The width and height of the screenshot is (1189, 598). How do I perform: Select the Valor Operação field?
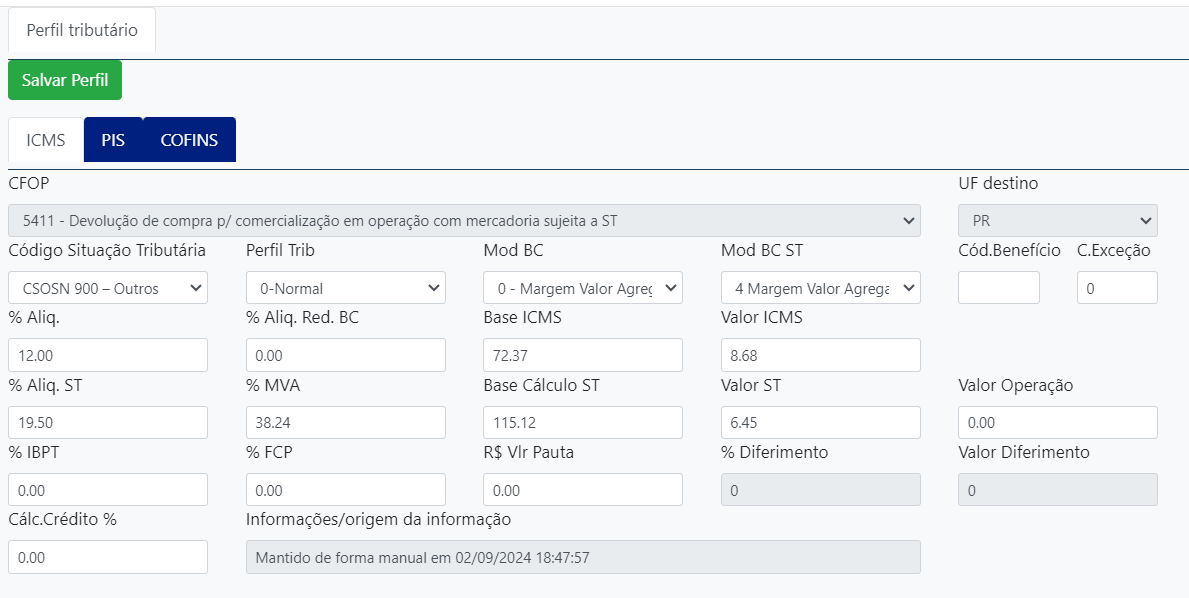[x=1057, y=423]
